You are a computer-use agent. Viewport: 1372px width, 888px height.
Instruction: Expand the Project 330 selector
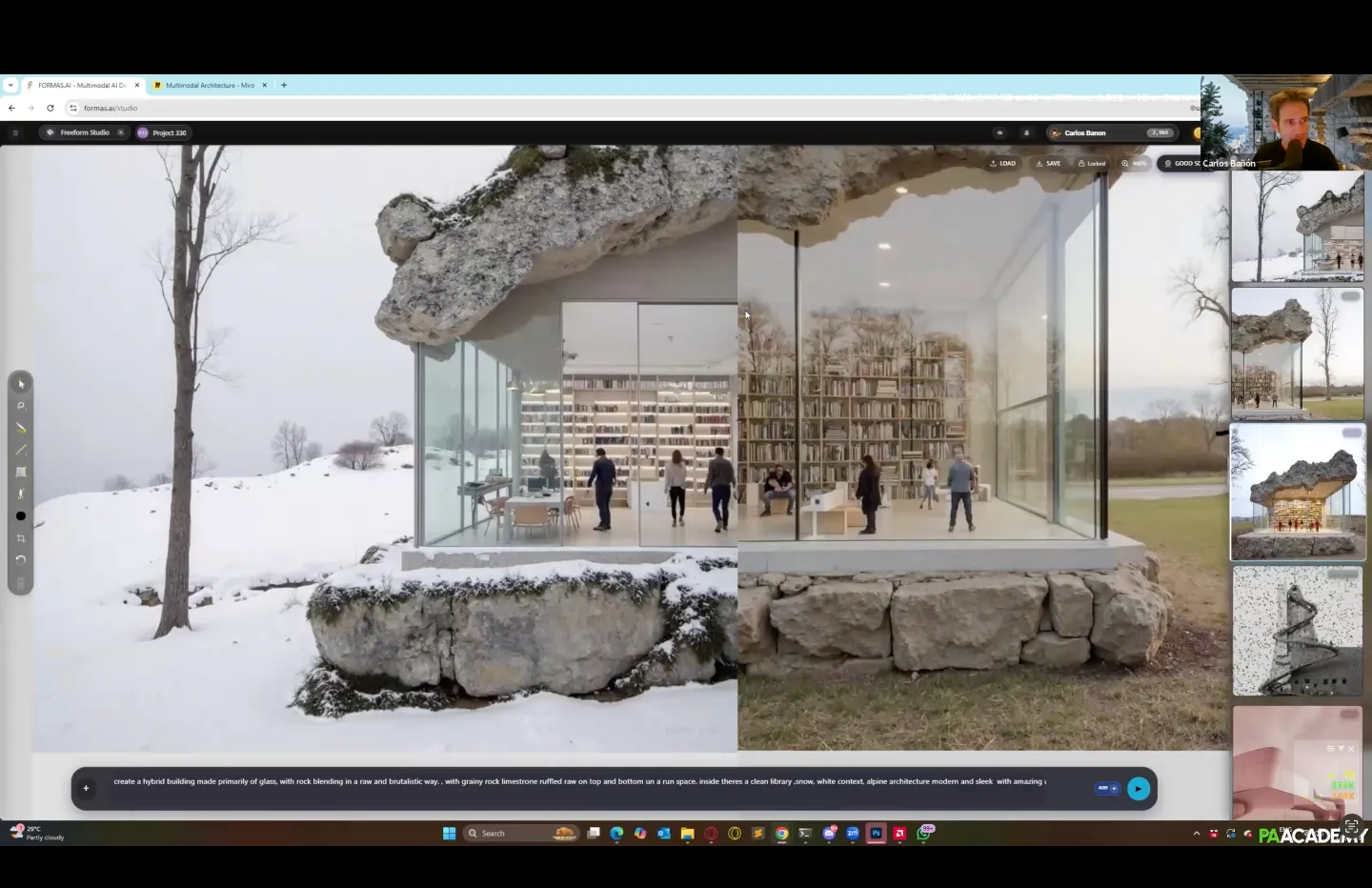[x=162, y=133]
